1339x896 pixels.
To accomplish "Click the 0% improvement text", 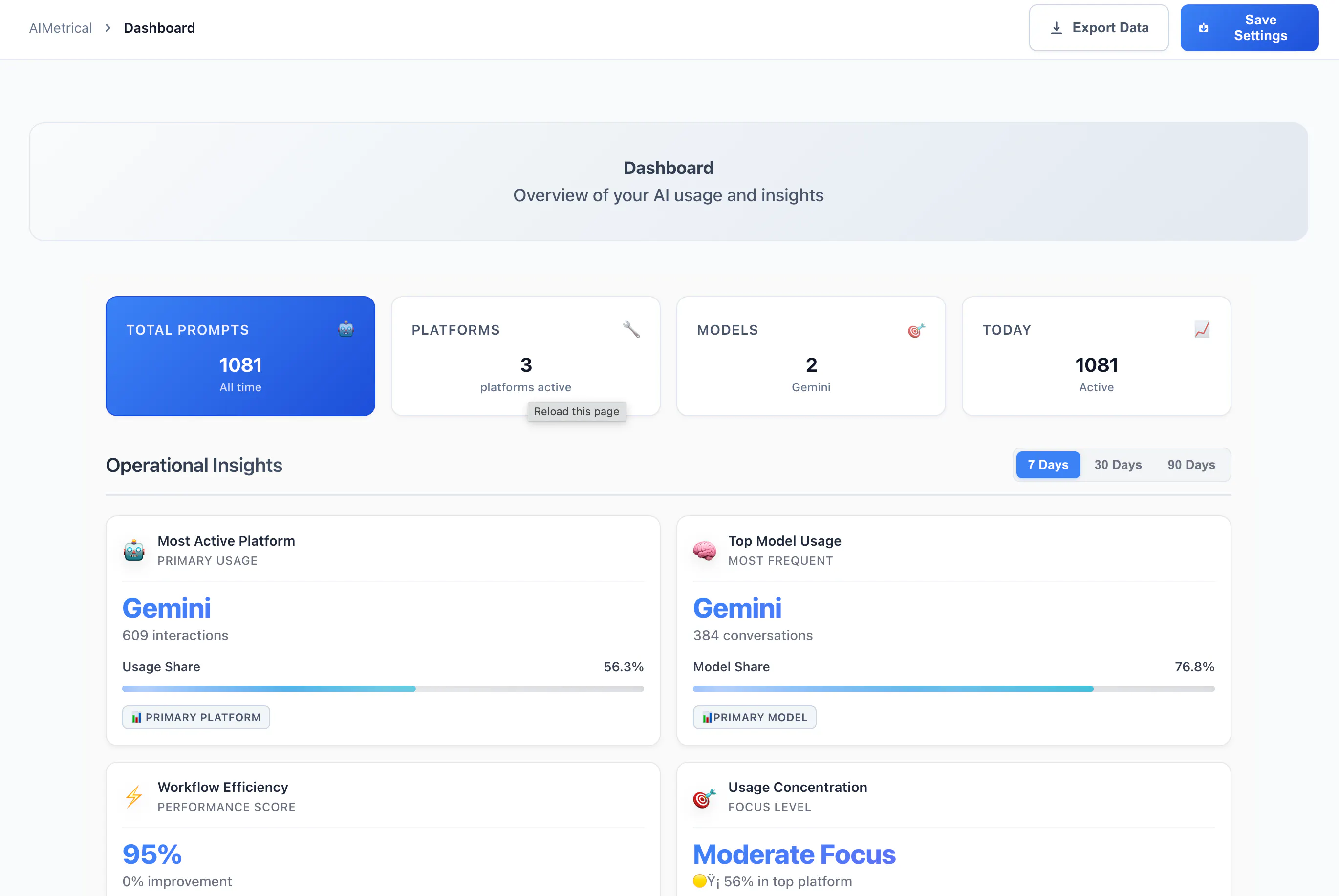I will [177, 881].
